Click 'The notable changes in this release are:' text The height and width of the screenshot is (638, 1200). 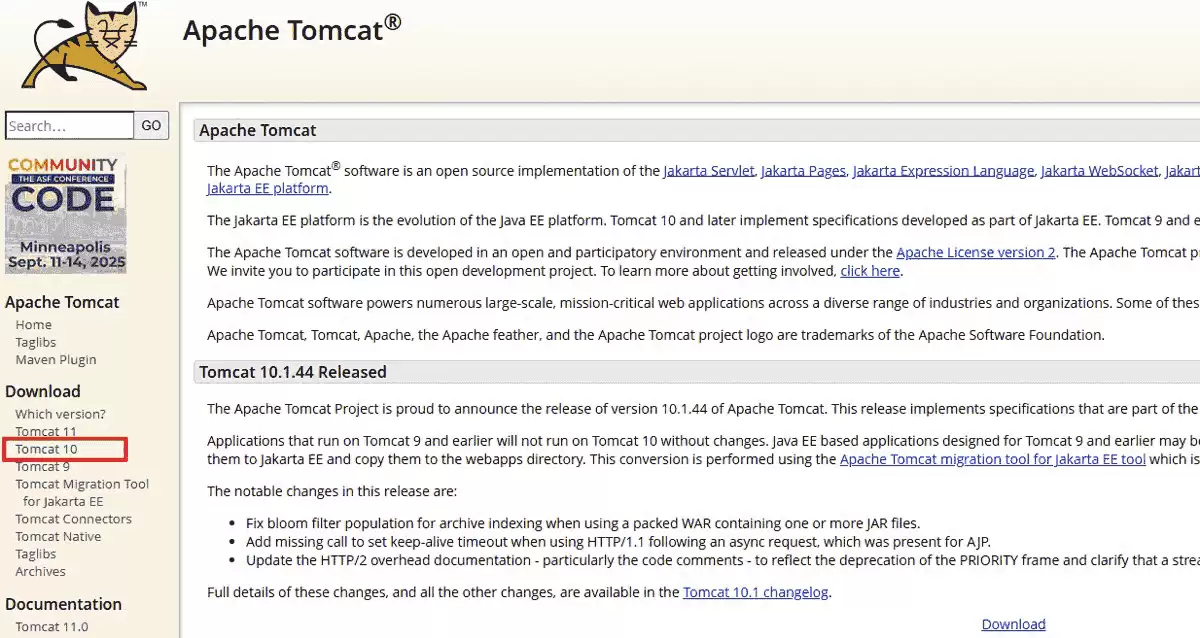pos(332,491)
